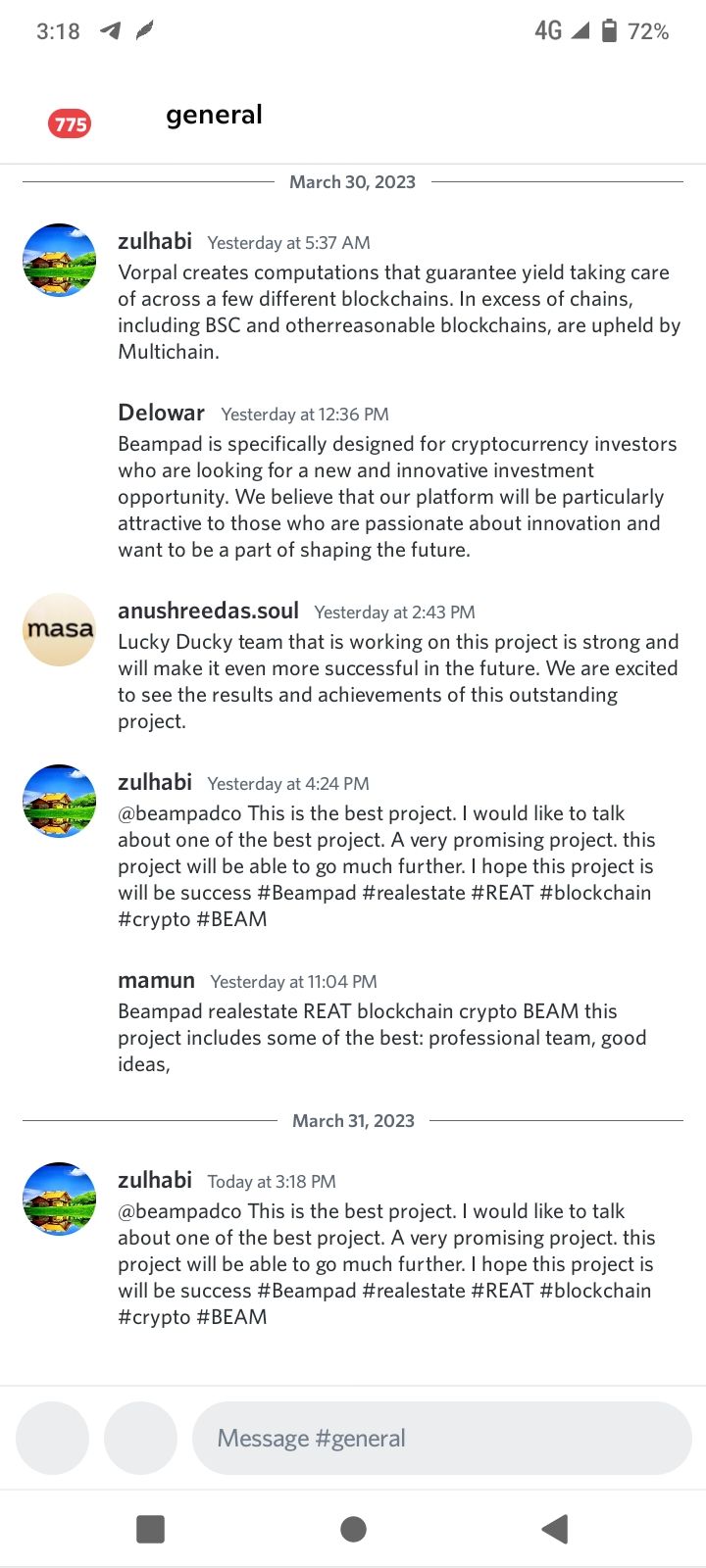Tap the mamun username
This screenshot has height=1568, width=706.
(x=156, y=980)
